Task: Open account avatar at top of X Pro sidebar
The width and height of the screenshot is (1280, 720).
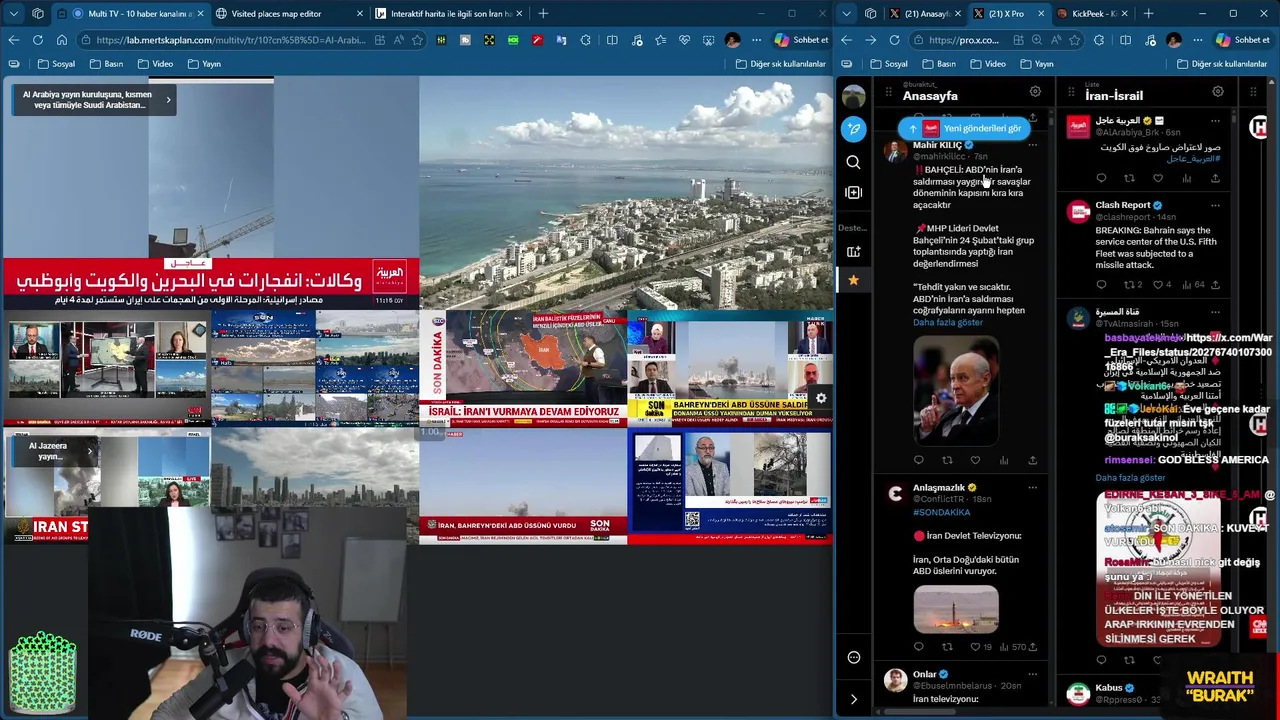Action: pyautogui.click(x=853, y=95)
